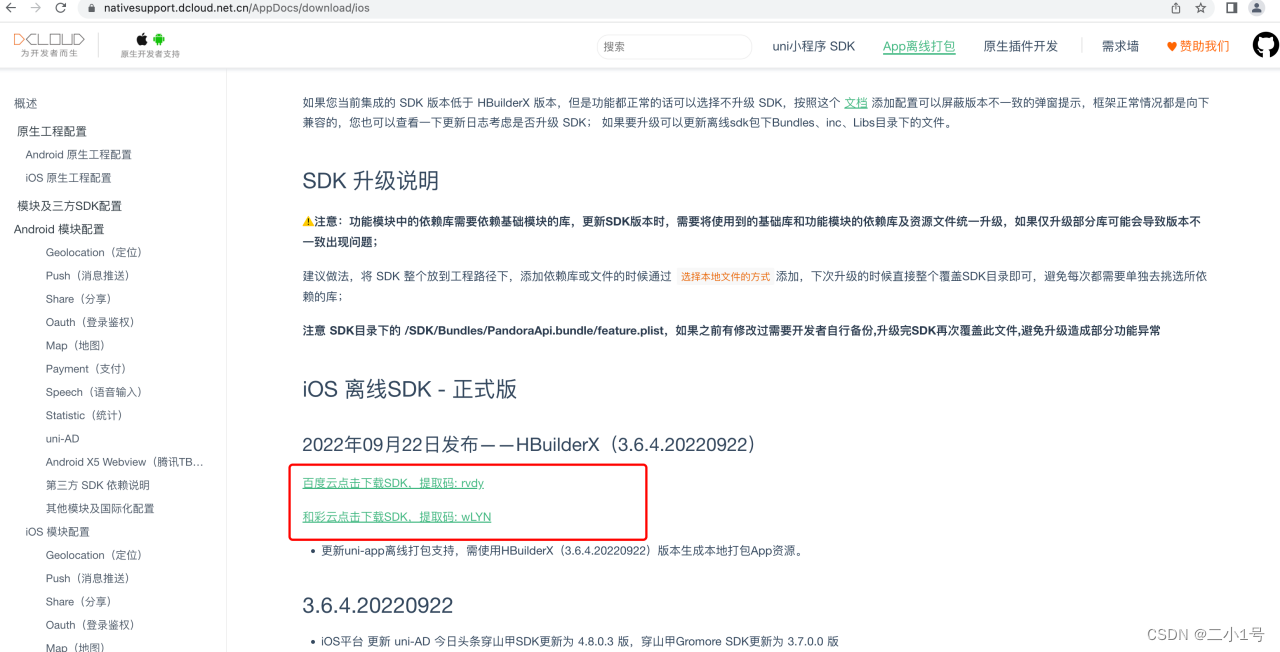Select uni-AD in the sidebar
The width and height of the screenshot is (1280, 652).
pyautogui.click(x=62, y=438)
